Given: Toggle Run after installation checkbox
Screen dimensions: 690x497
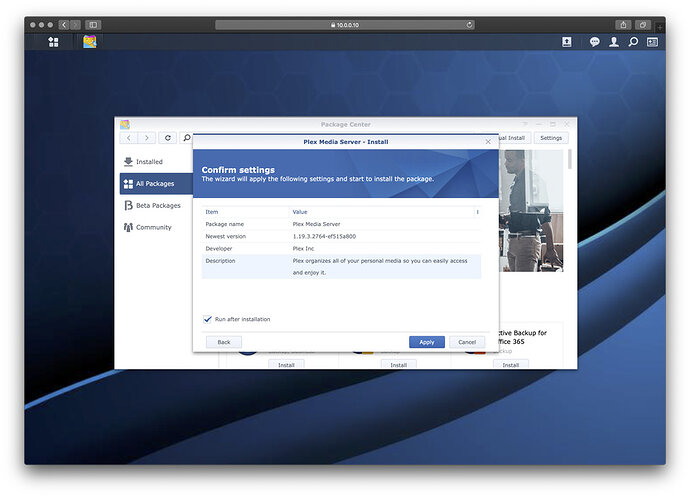Looking at the screenshot, I should click(x=207, y=319).
